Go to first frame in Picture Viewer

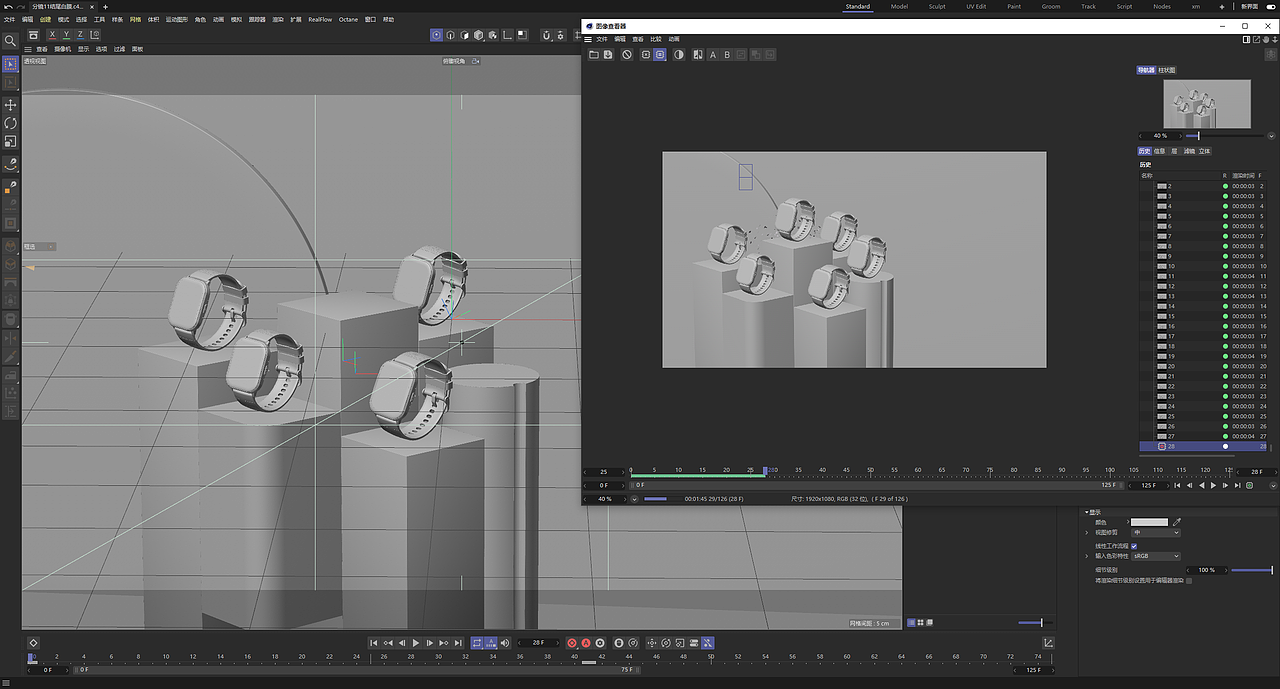tap(1178, 485)
